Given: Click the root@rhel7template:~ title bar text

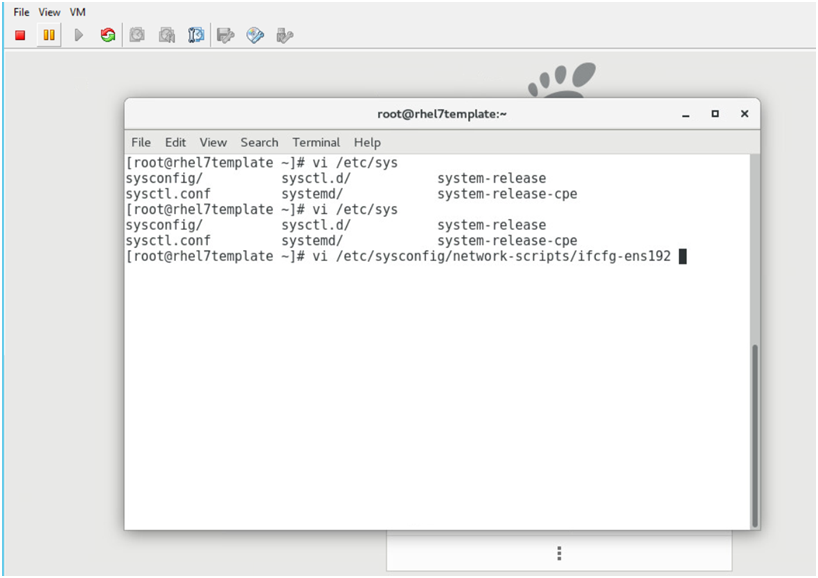Looking at the screenshot, I should click(x=442, y=114).
